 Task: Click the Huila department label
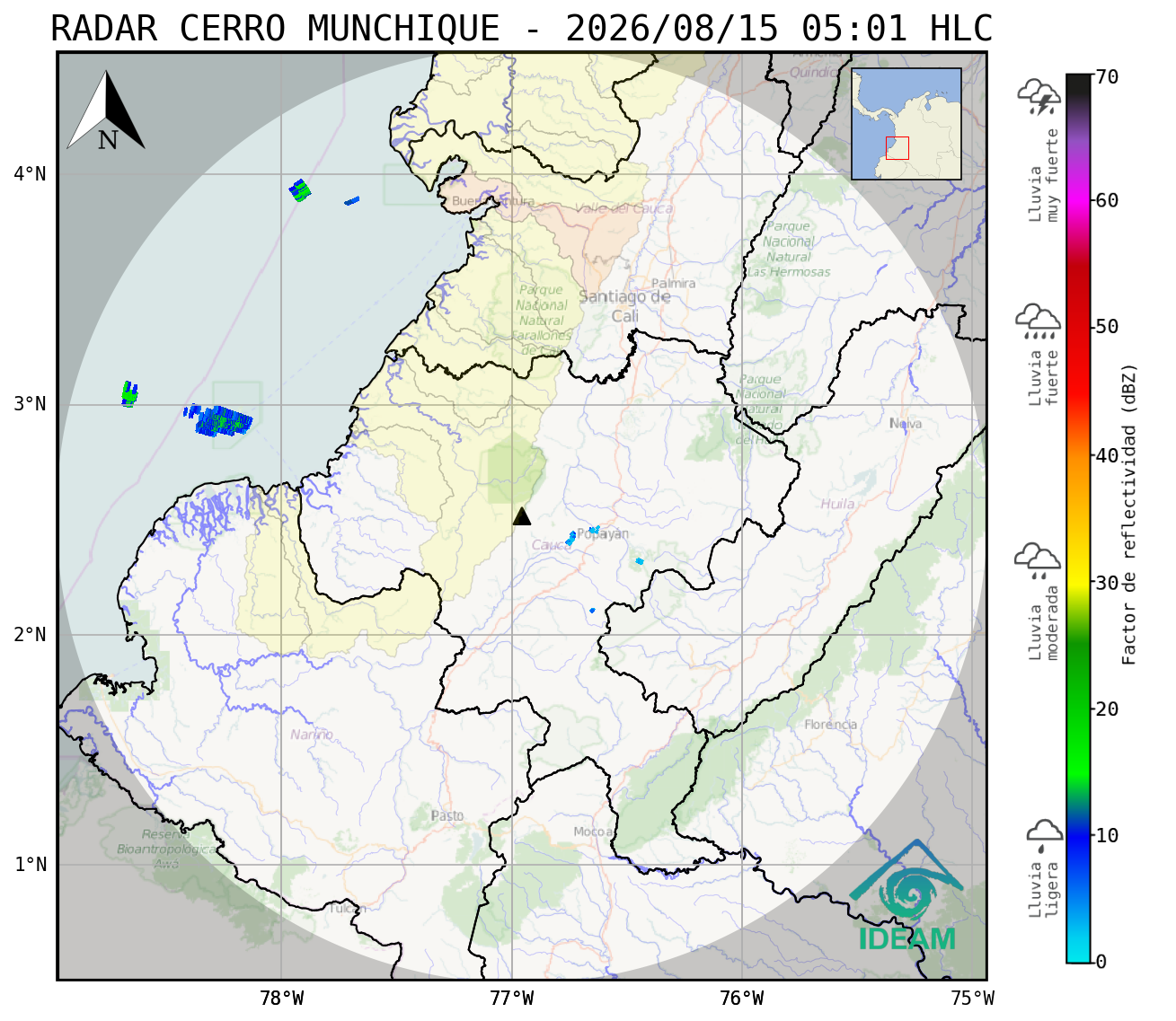tap(837, 504)
